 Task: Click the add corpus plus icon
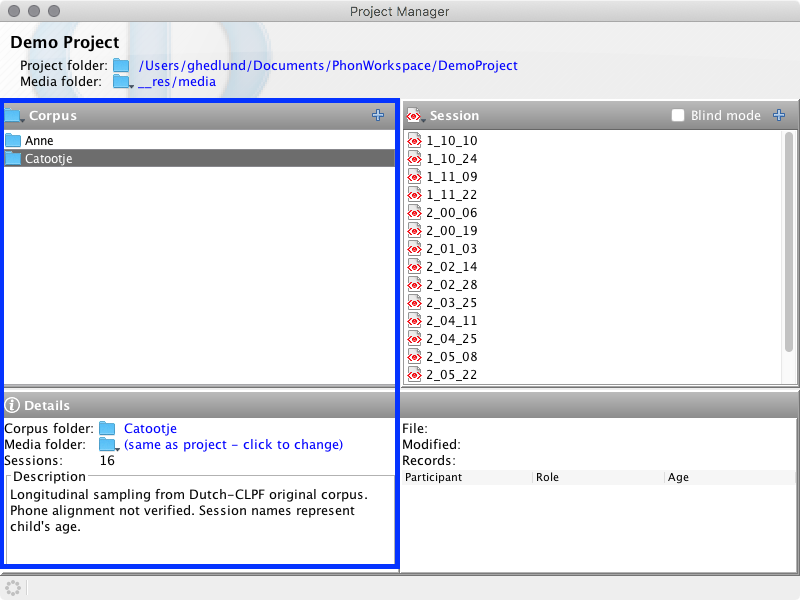(x=377, y=116)
